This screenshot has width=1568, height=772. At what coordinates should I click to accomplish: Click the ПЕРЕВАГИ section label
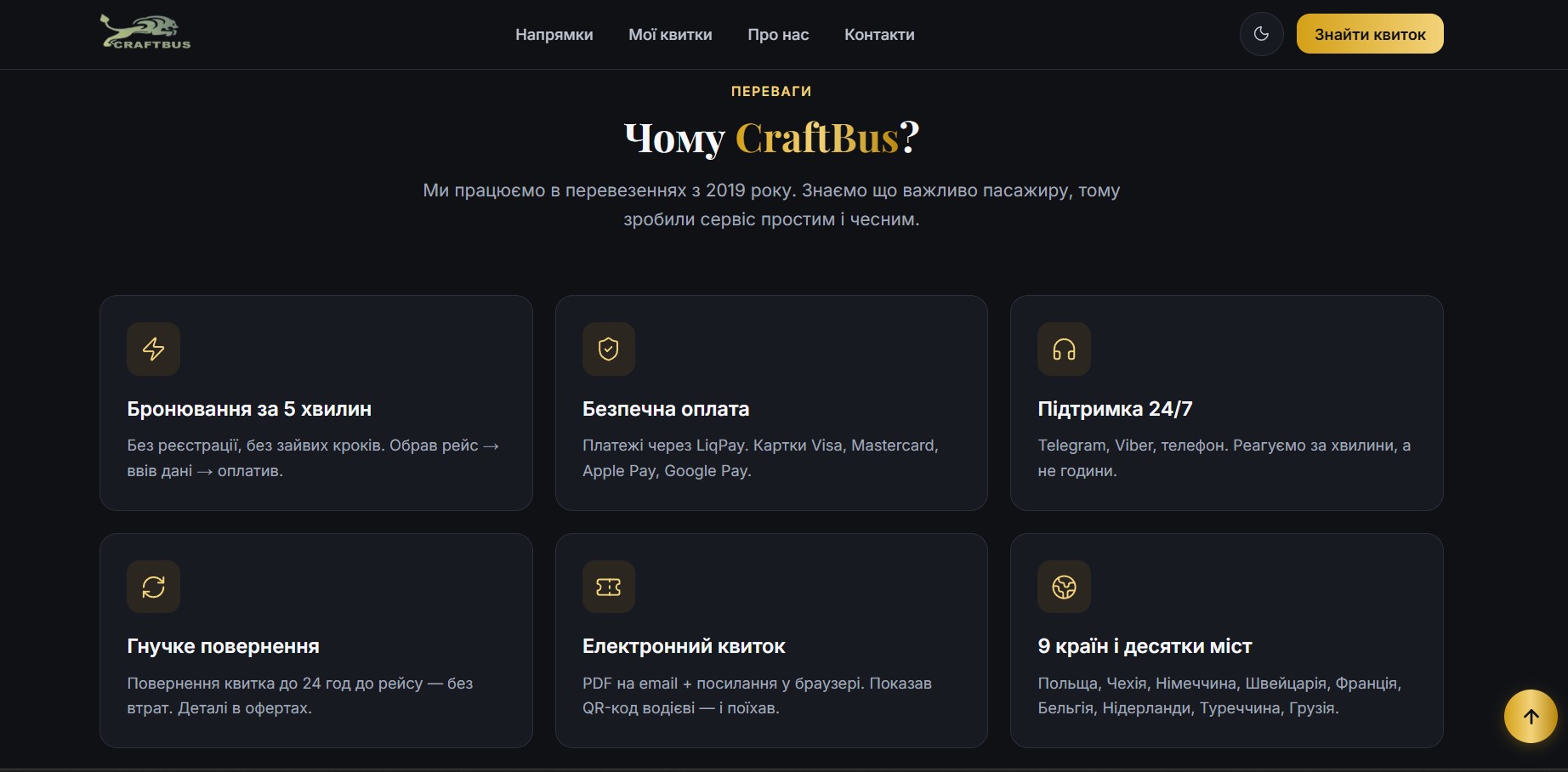(771, 91)
